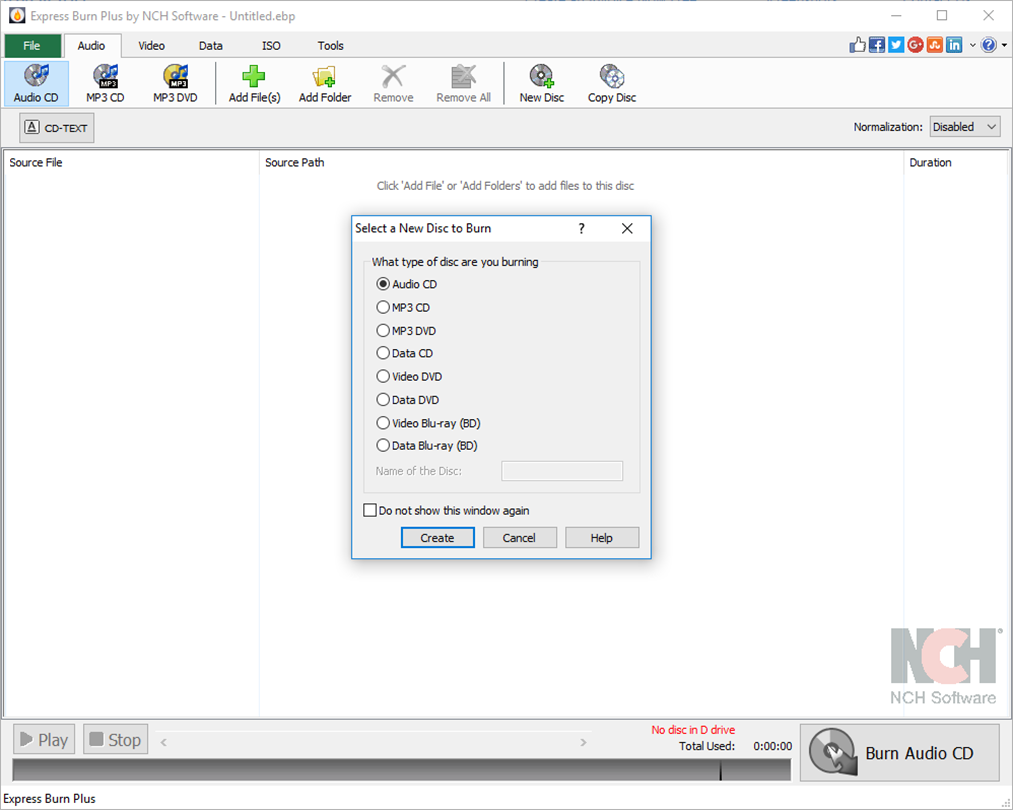Select the Audio CD radio button
This screenshot has height=810, width=1013.
[382, 284]
